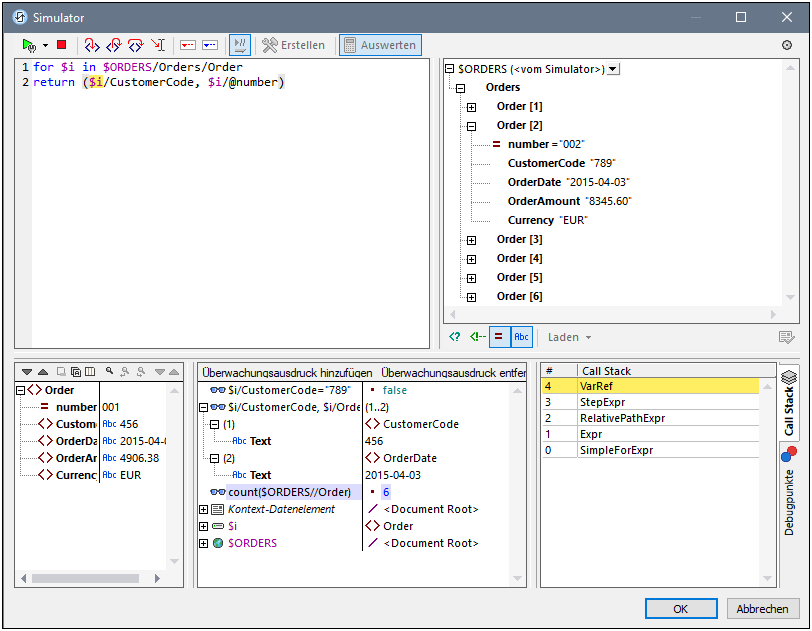Collapse the Order [2] node
The height and width of the screenshot is (631, 812).
(472, 126)
